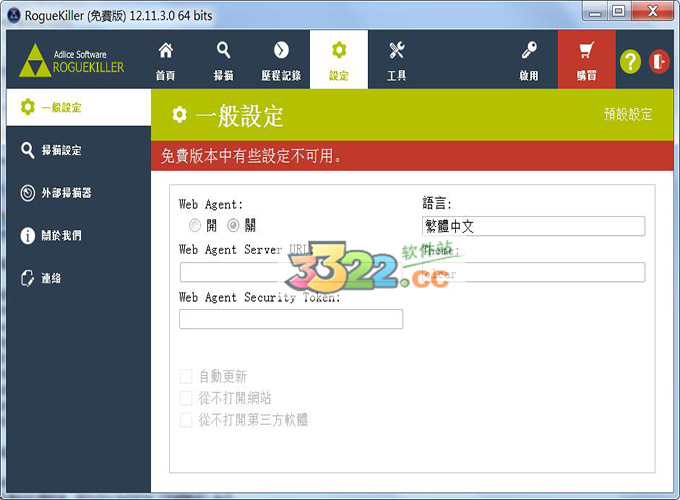Turn Web Agent on with 開 radio
Viewport: 680px width, 500px height.
(195, 225)
